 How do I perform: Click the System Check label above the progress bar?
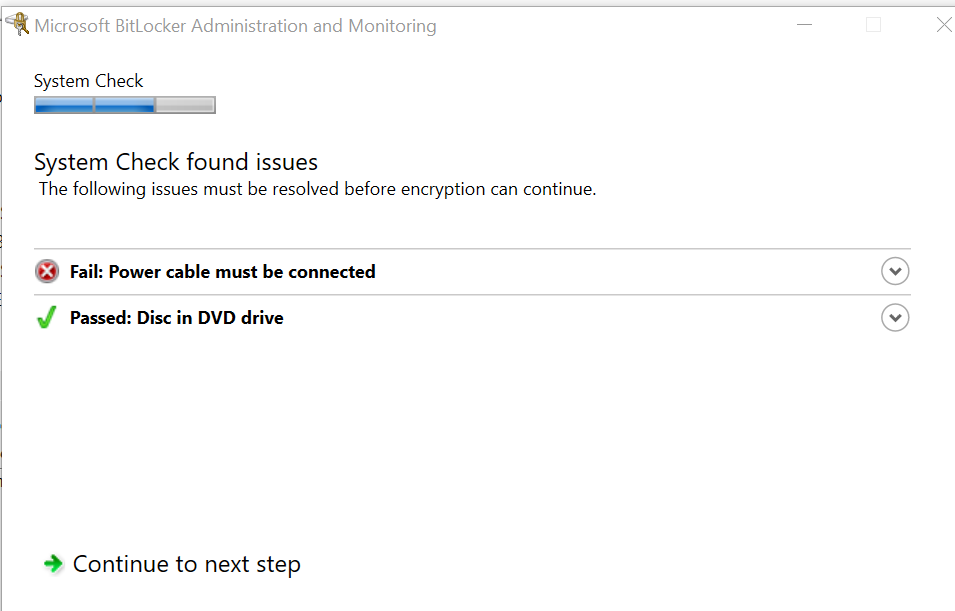tap(89, 80)
